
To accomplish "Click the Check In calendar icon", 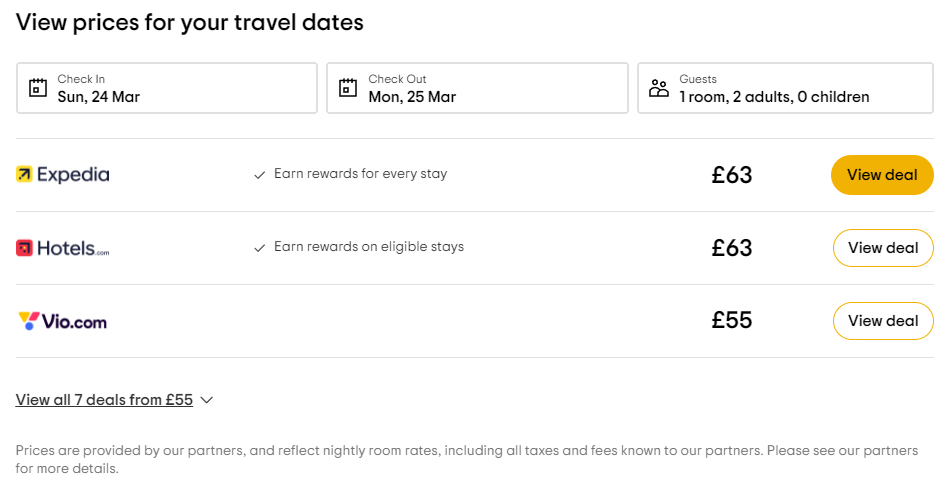I will tap(38, 88).
